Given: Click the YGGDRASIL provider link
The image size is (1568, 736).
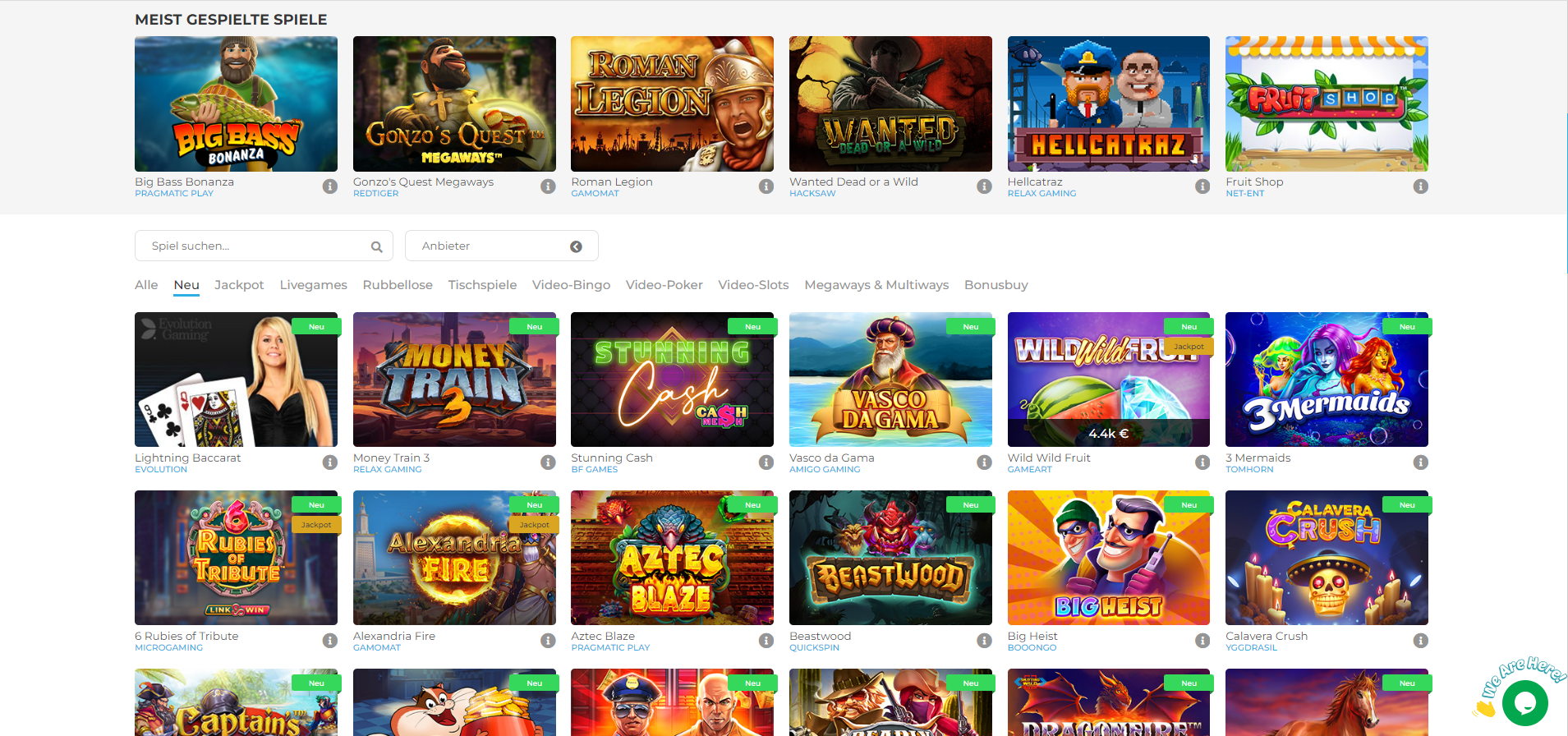Looking at the screenshot, I should [x=1251, y=648].
